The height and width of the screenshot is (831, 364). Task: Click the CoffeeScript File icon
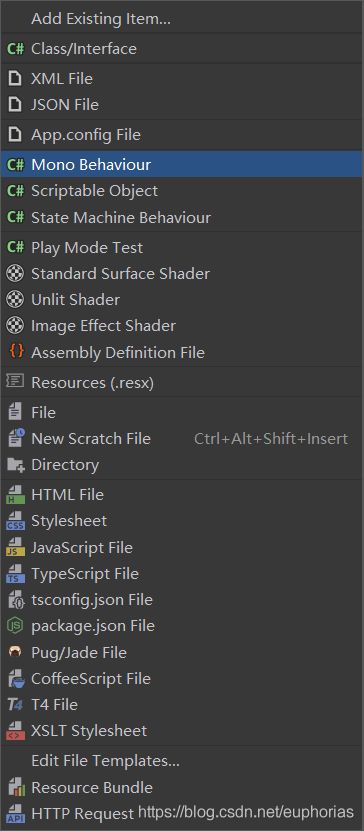[15, 678]
